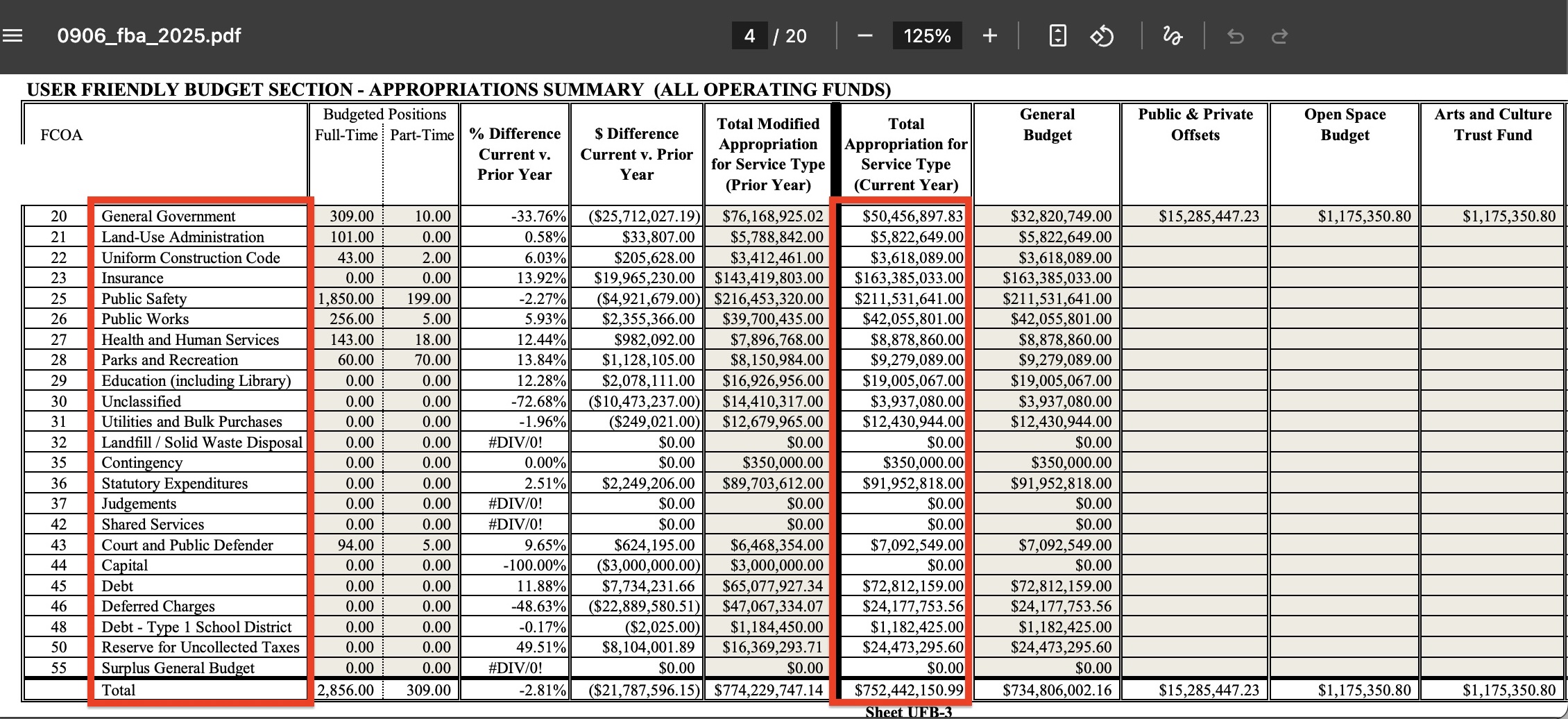Click the Public Safety row label
Image resolution: width=1568 pixels, height=719 pixels.
[144, 298]
